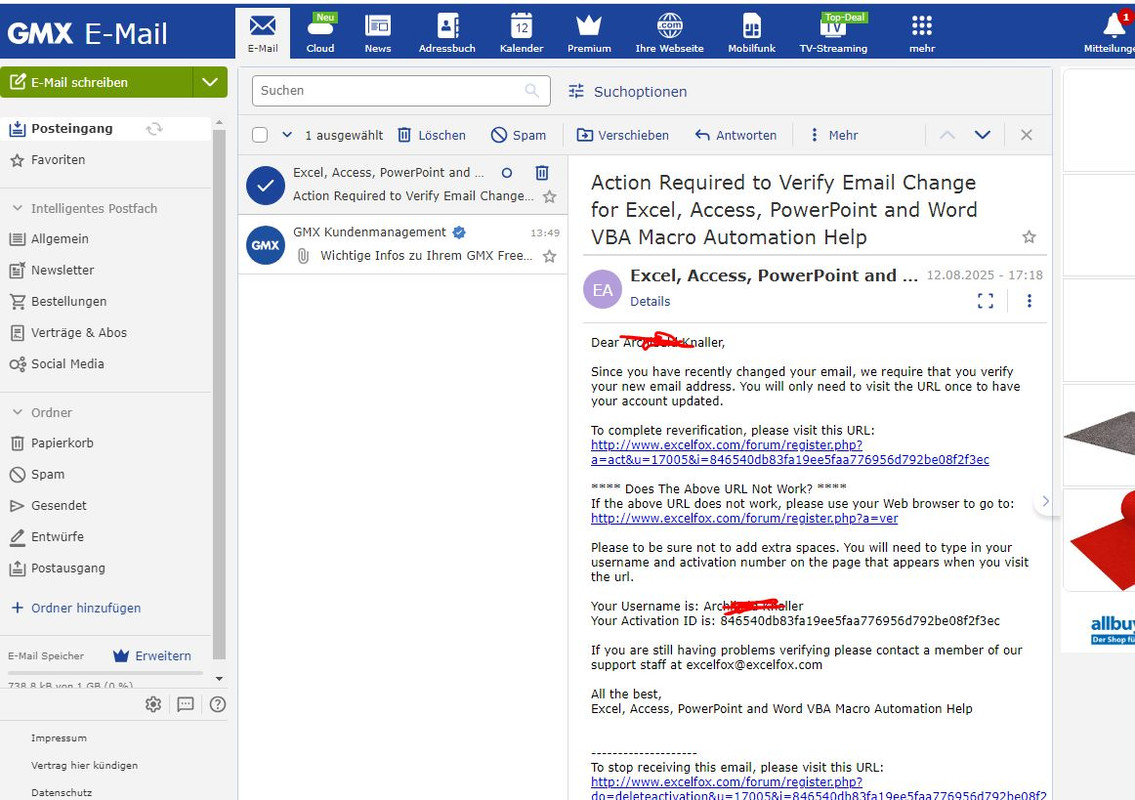Open the excelfox reverification URL link
This screenshot has height=800, width=1135.
pyautogui.click(x=789, y=452)
